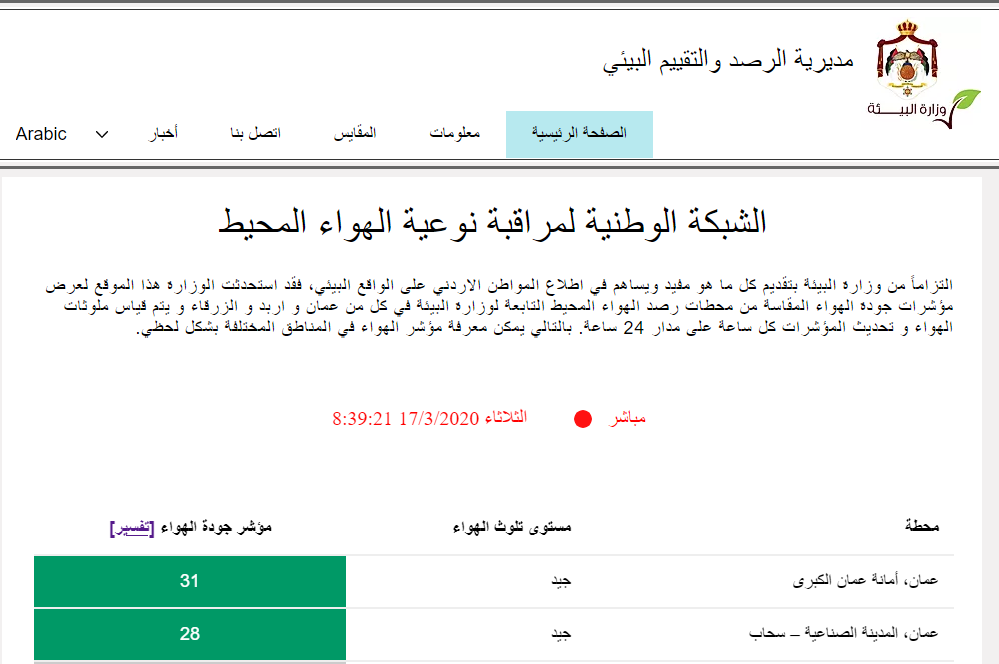The image size is (999, 664).
Task: Click the Jordanian royal coat of arms logo
Action: [907, 58]
